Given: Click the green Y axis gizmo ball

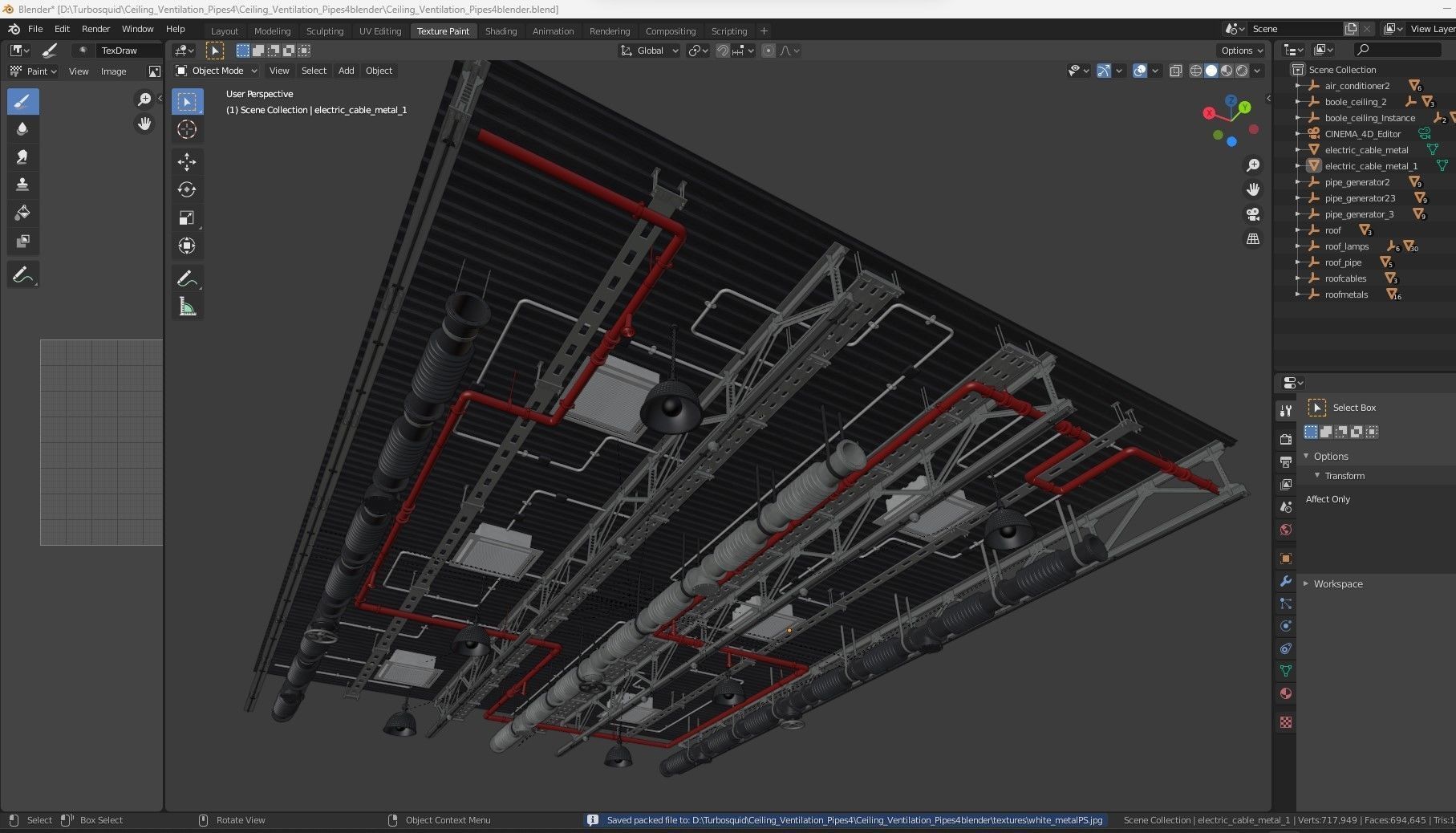Looking at the screenshot, I should click(1244, 107).
